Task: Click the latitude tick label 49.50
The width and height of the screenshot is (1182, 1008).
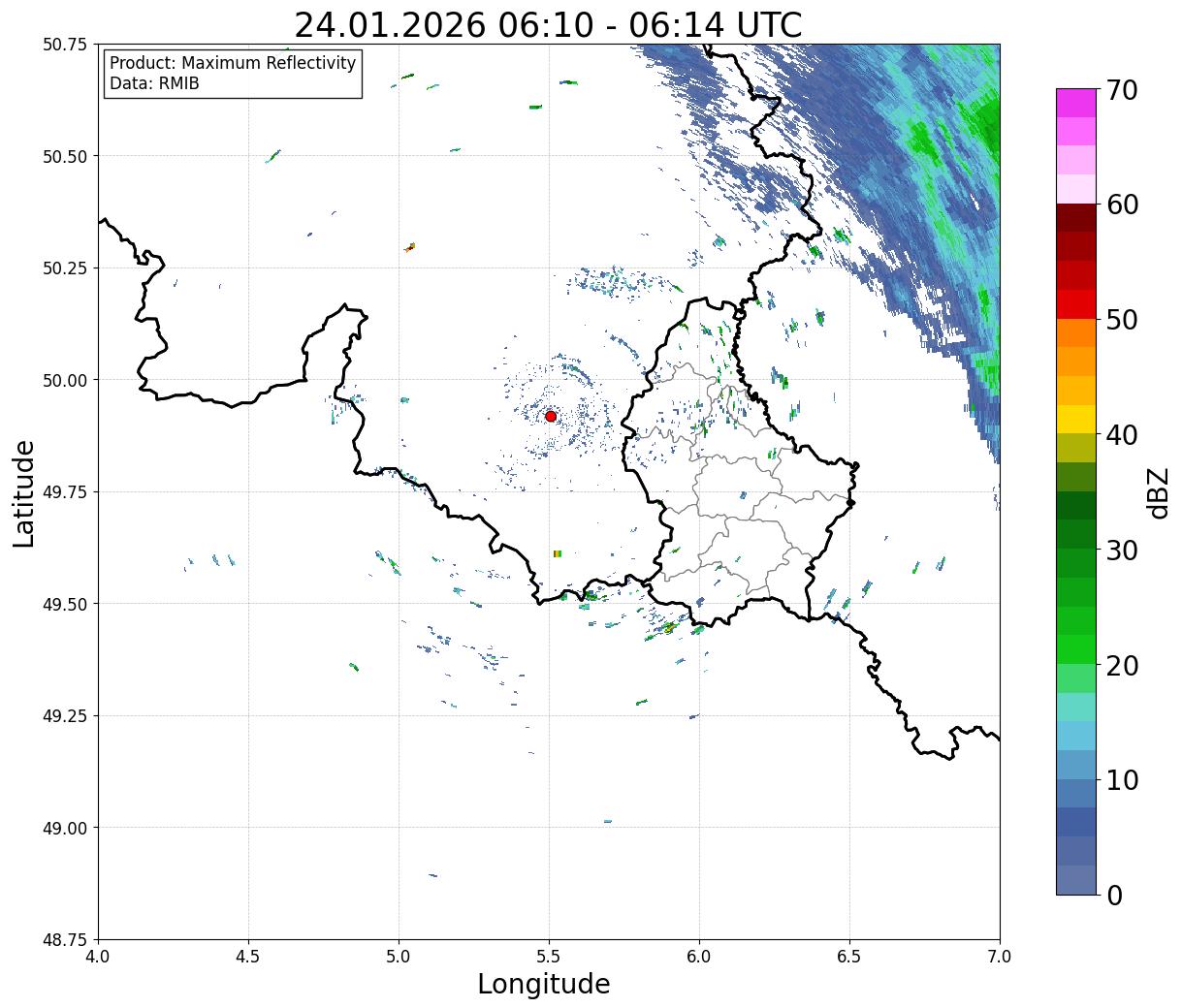Action: coord(65,604)
